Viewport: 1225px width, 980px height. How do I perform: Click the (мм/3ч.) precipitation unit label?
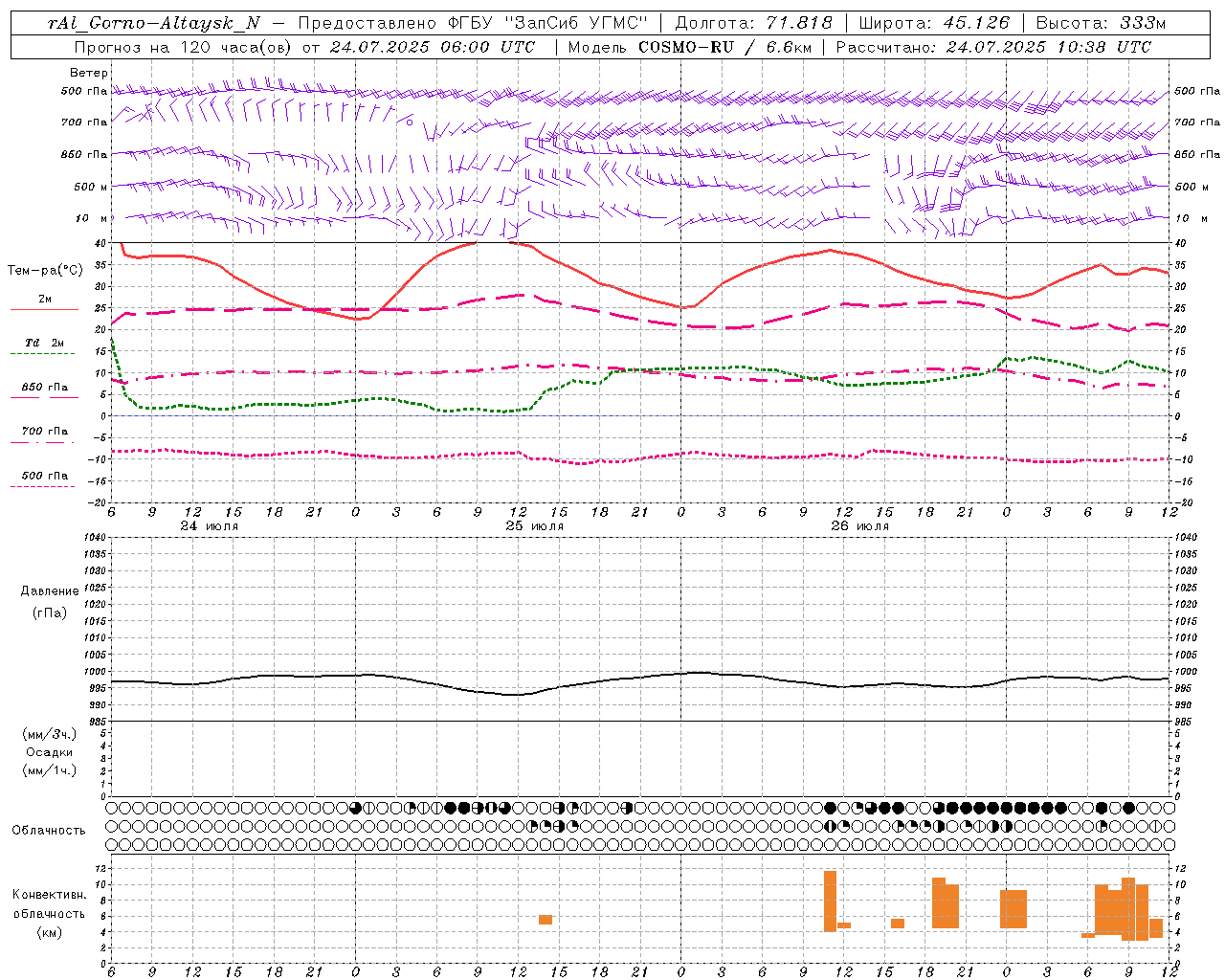coord(50,734)
